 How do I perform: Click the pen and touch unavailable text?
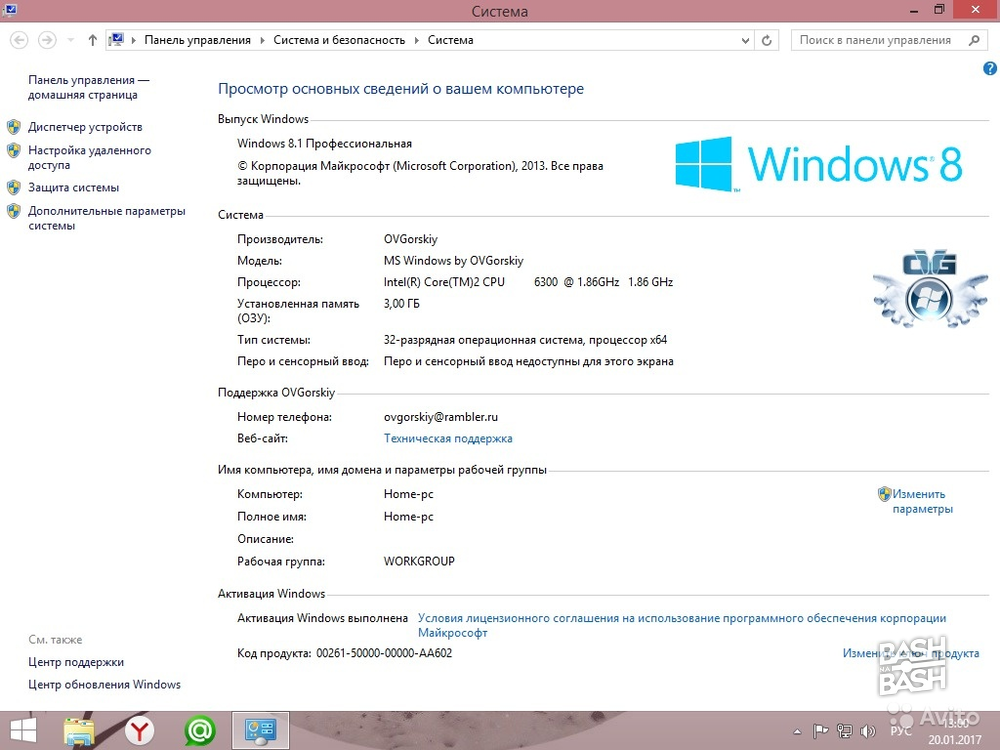click(x=528, y=362)
